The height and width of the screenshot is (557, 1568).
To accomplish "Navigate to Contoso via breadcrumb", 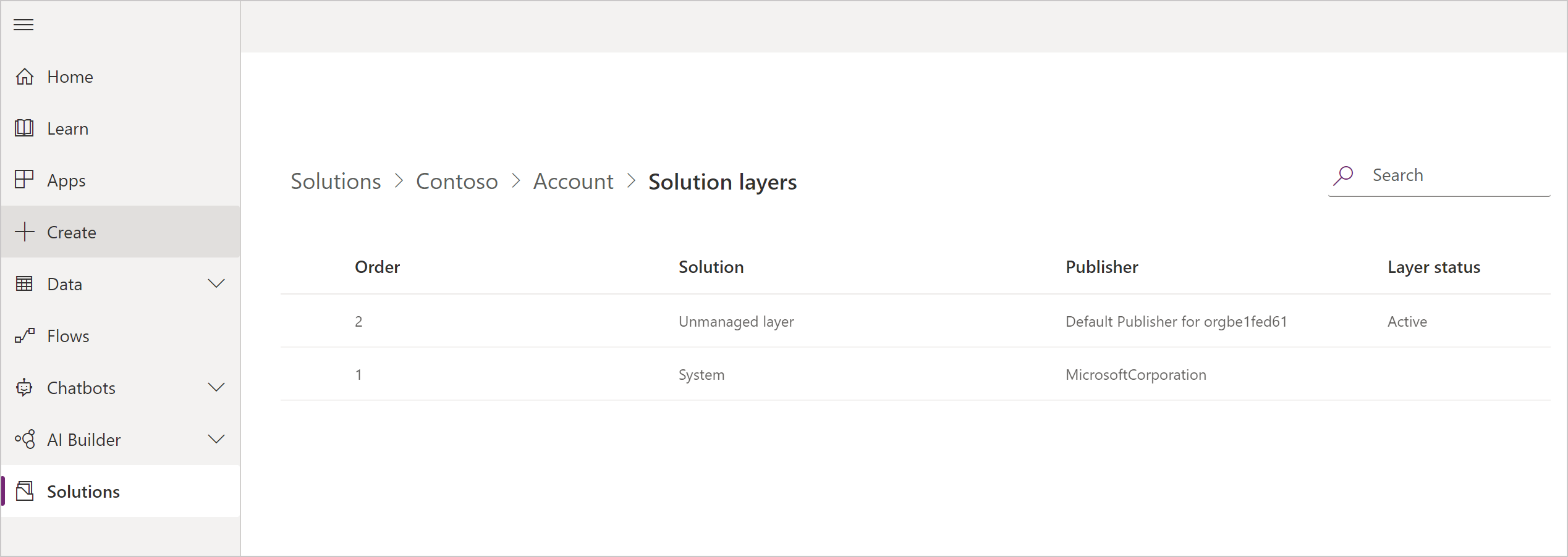I will (x=457, y=181).
